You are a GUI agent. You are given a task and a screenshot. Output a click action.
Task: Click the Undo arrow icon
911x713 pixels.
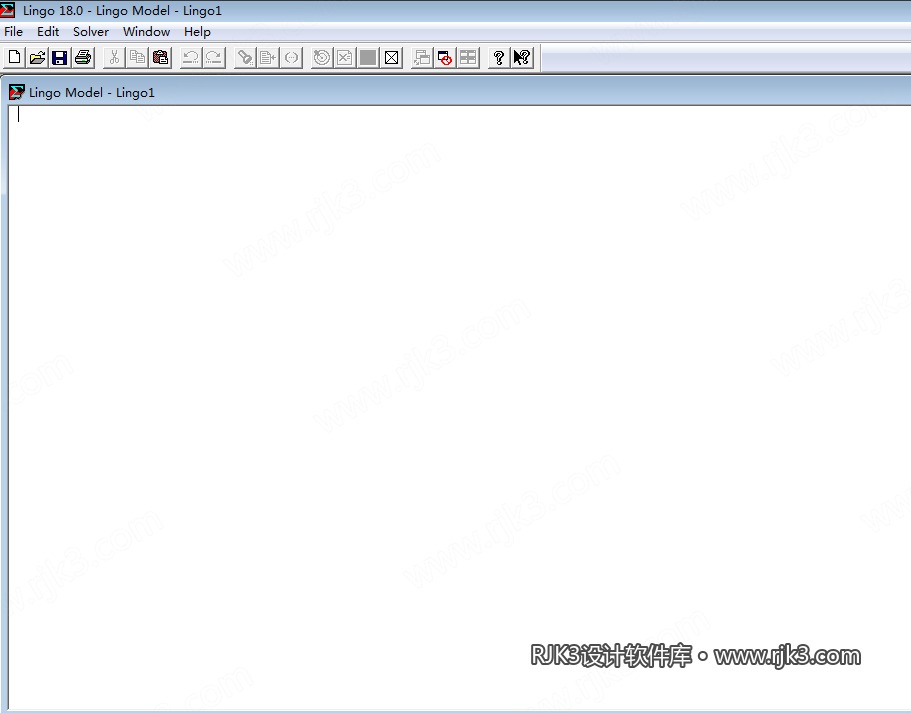191,58
